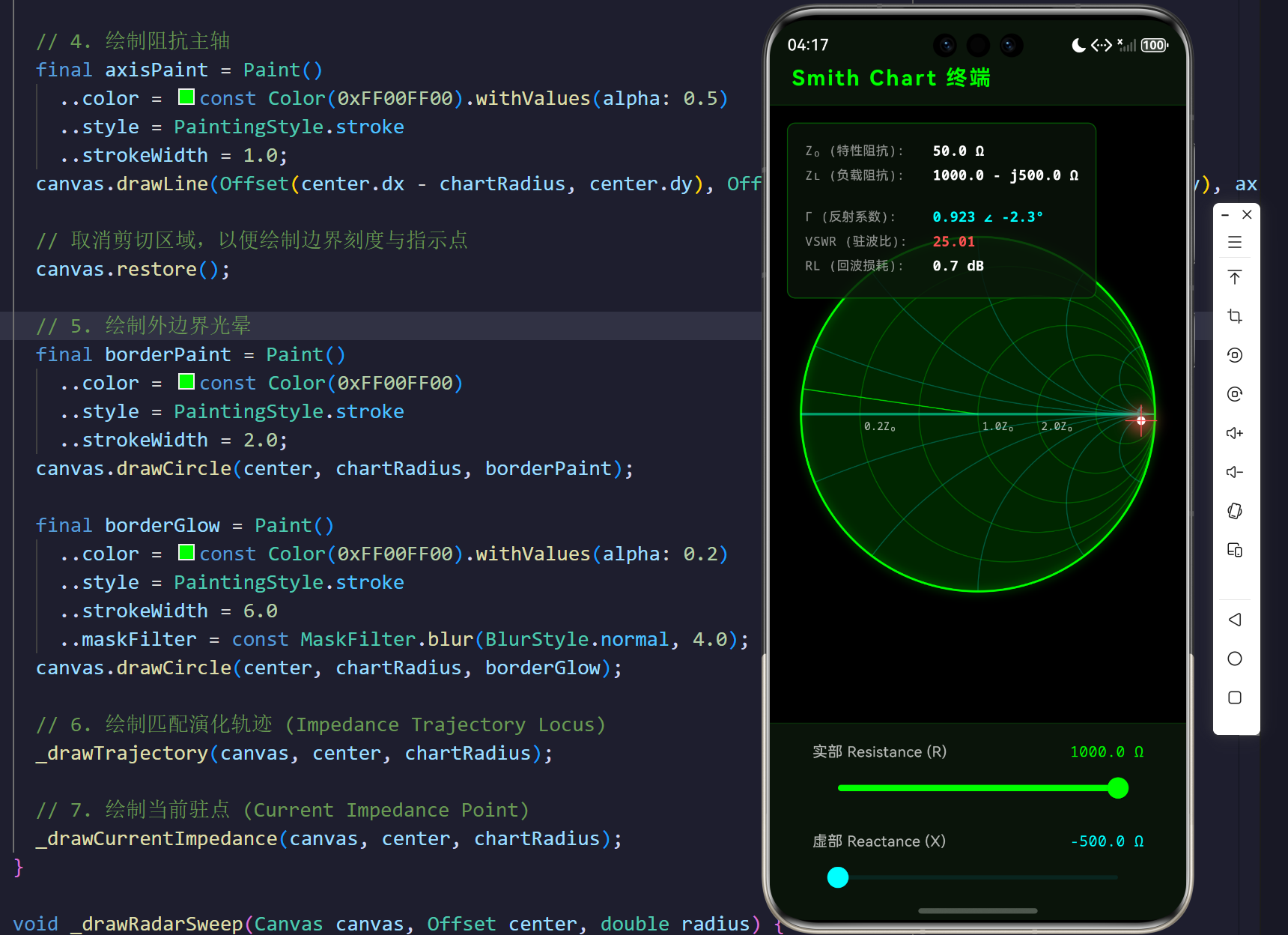The image size is (1288, 935).
Task: Click the 'final borderPaint = Paint()' line
Action: point(191,354)
